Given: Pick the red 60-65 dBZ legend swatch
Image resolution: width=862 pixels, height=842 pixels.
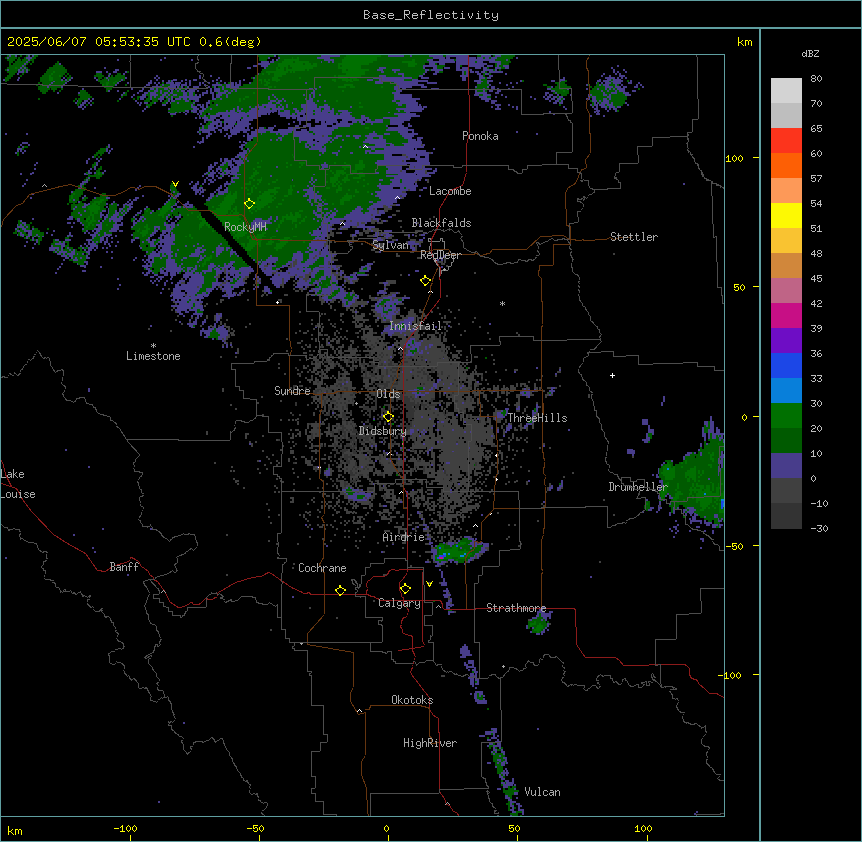Looking at the screenshot, I should [786, 141].
